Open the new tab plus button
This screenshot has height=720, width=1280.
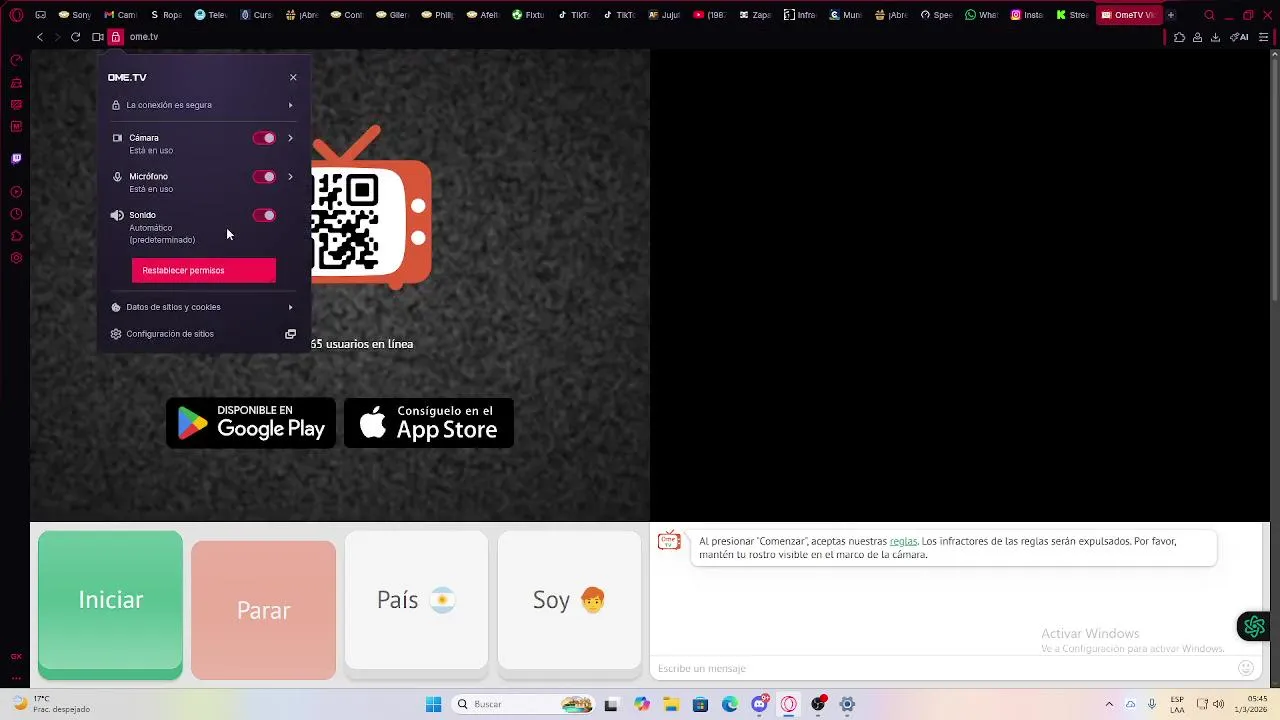point(1171,15)
